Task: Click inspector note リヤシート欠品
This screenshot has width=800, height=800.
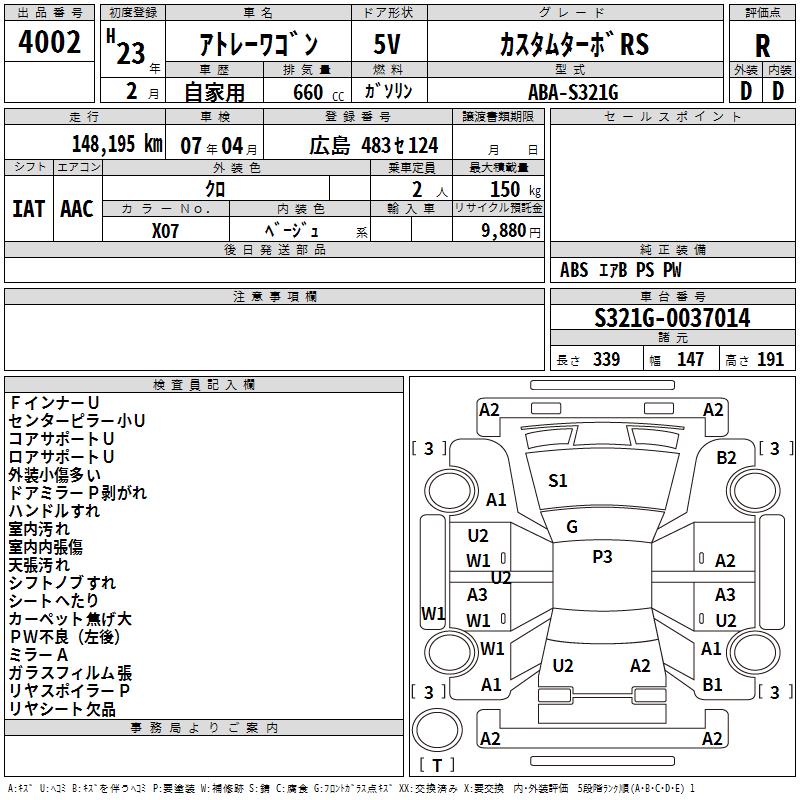Action: 62,709
